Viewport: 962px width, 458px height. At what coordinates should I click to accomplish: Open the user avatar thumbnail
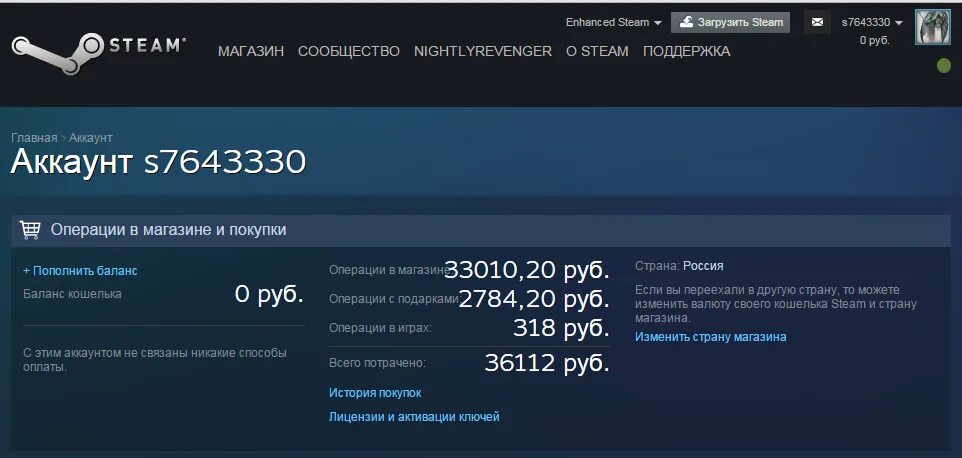[x=933, y=28]
